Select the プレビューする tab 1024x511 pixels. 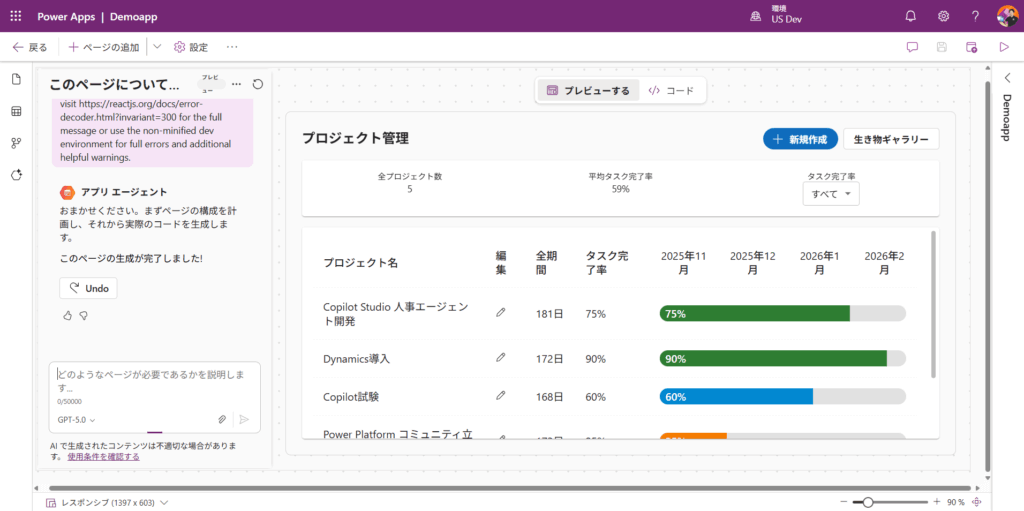pyautogui.click(x=588, y=90)
